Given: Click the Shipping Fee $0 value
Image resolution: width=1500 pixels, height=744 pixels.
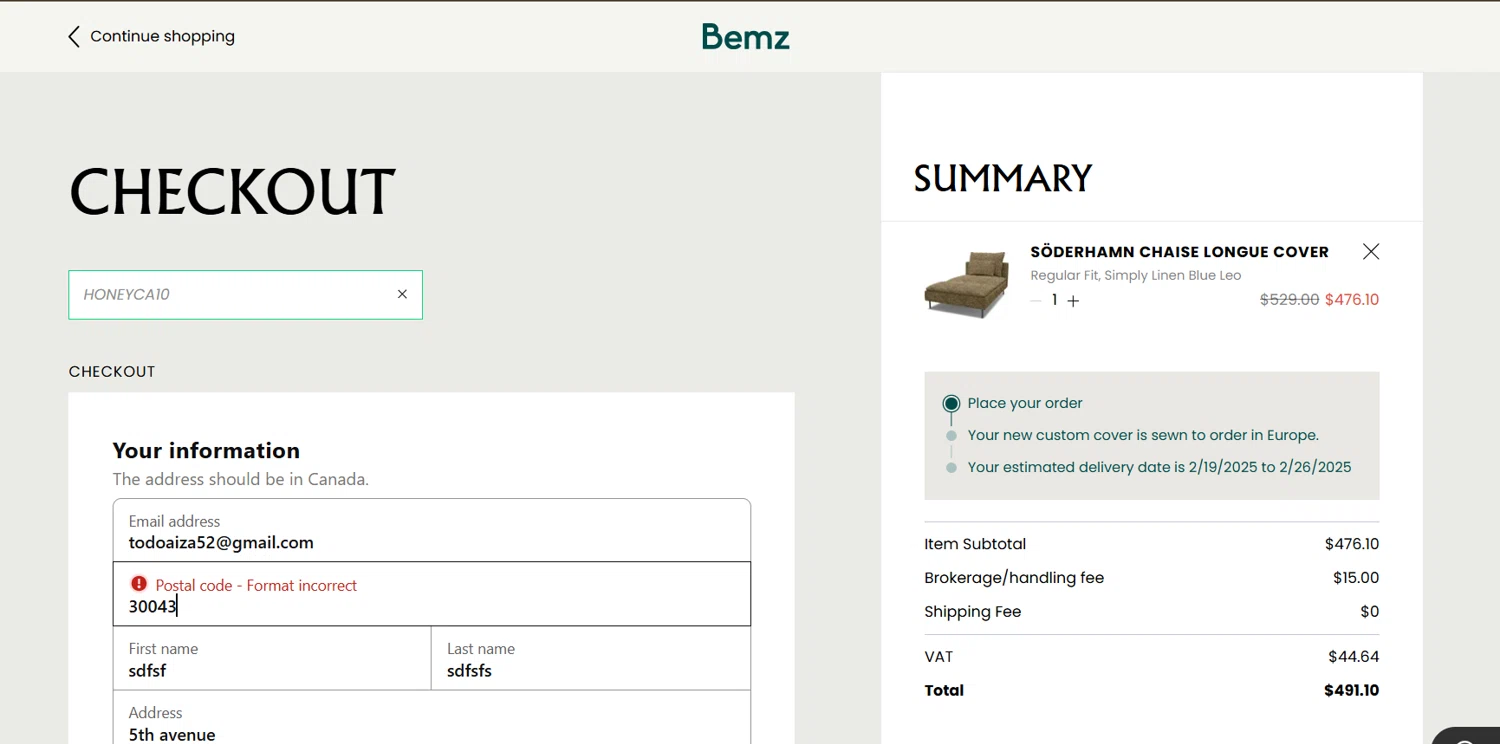Looking at the screenshot, I should pos(1370,612).
